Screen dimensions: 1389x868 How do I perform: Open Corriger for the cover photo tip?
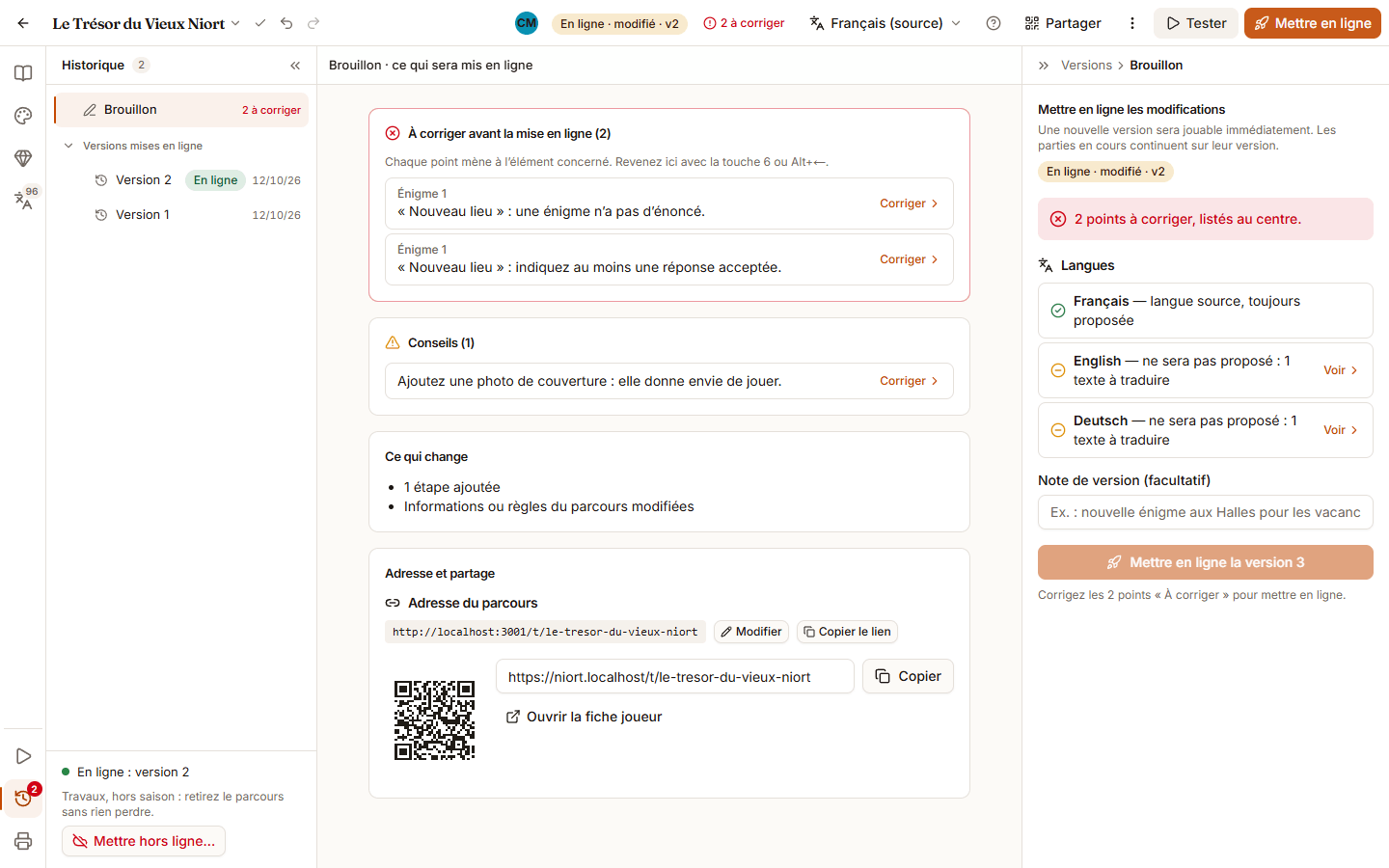909,381
